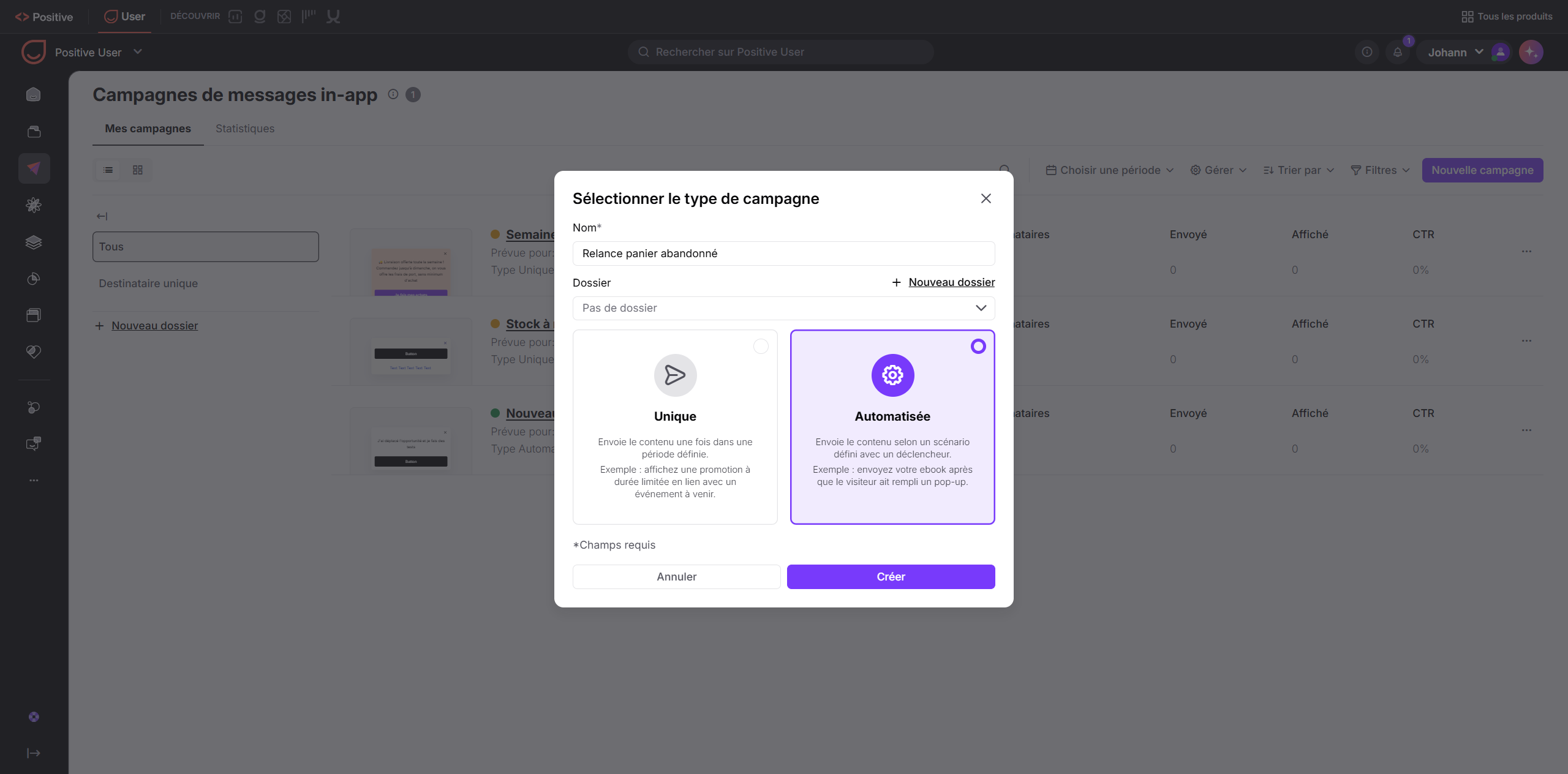The height and width of the screenshot is (774, 1568).
Task: Click the in-app campaigns paper plane sidebar icon
Action: tap(34, 168)
